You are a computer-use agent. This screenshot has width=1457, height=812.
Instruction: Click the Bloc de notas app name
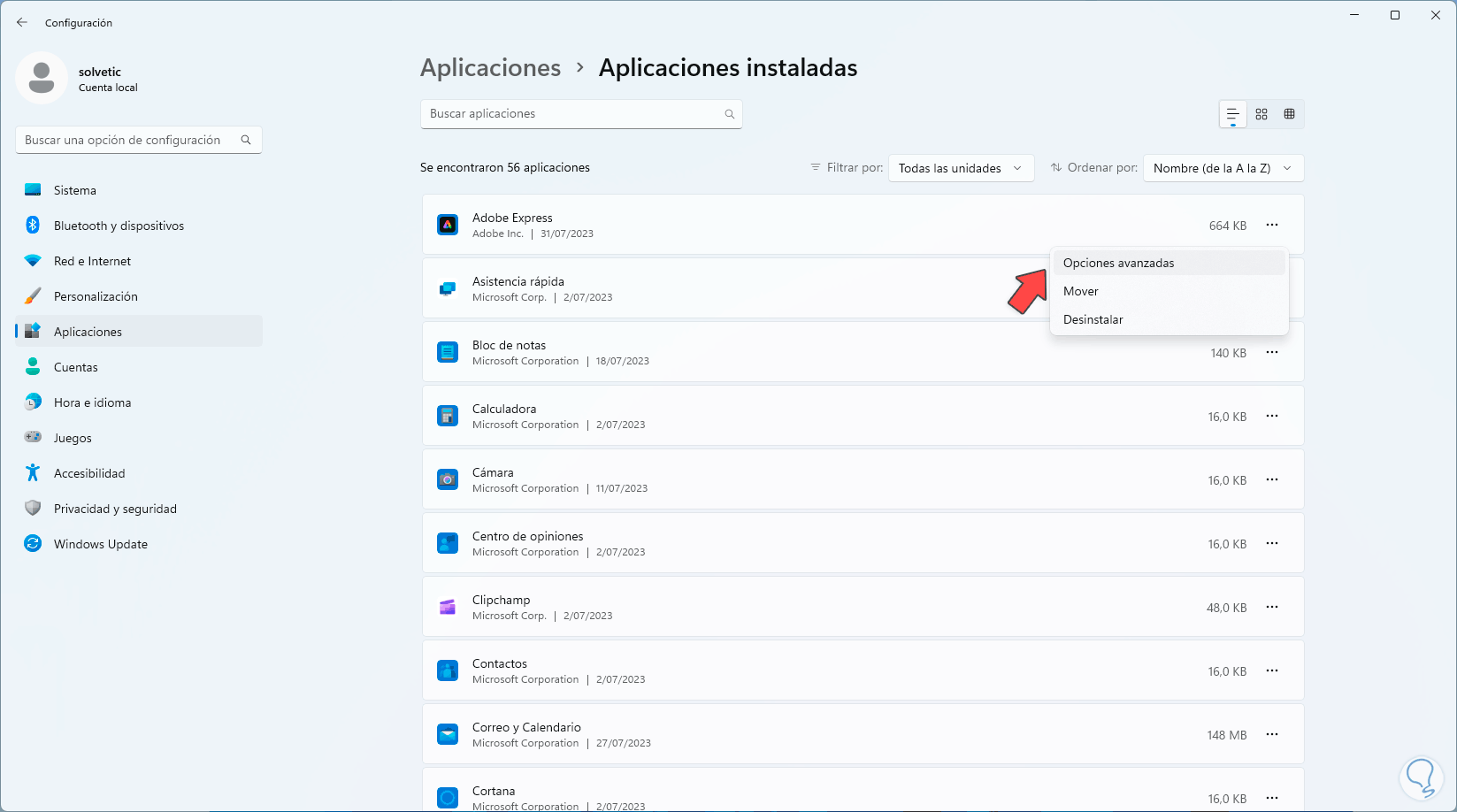tap(509, 345)
